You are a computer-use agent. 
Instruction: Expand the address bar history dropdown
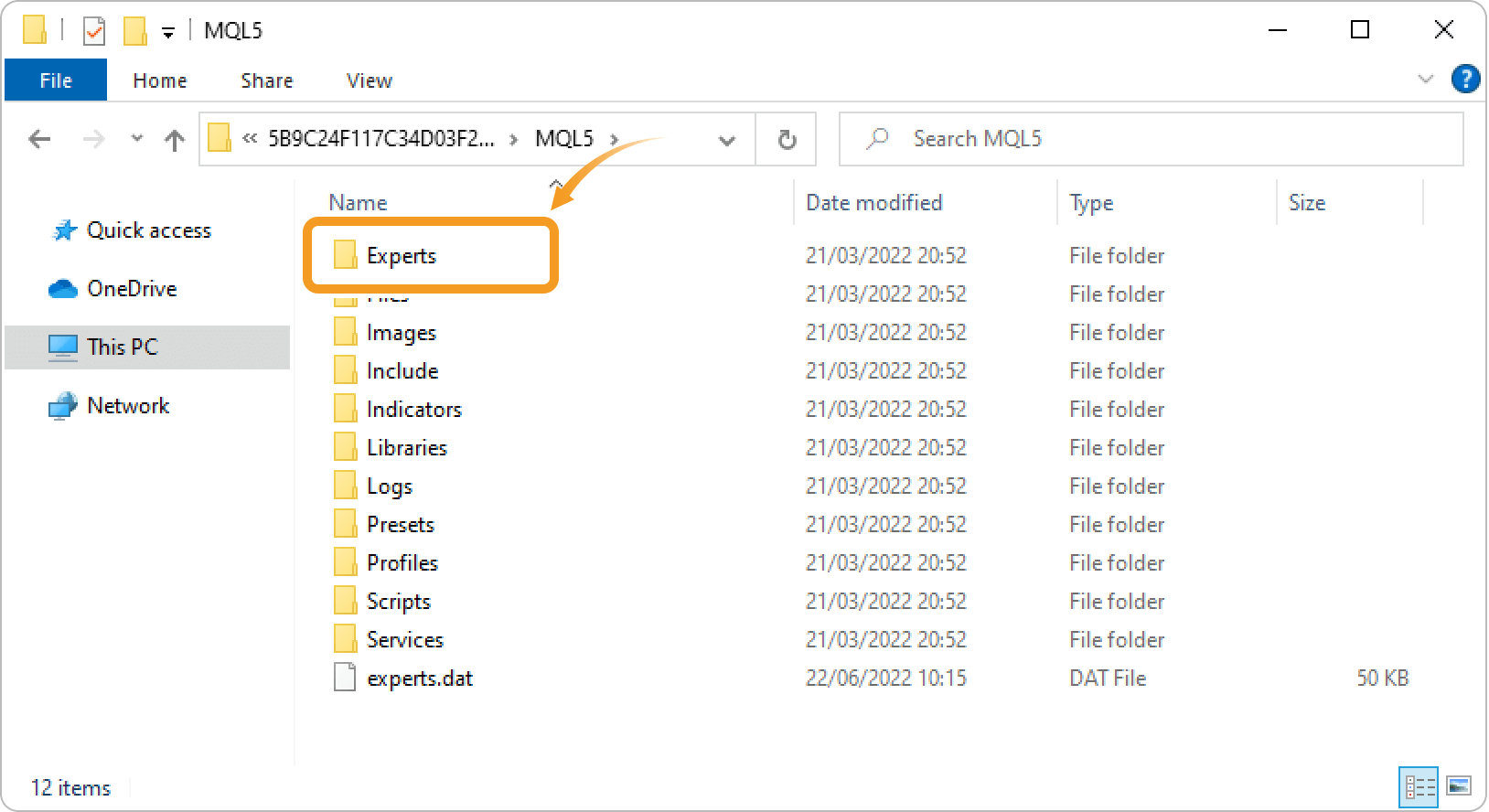click(727, 140)
